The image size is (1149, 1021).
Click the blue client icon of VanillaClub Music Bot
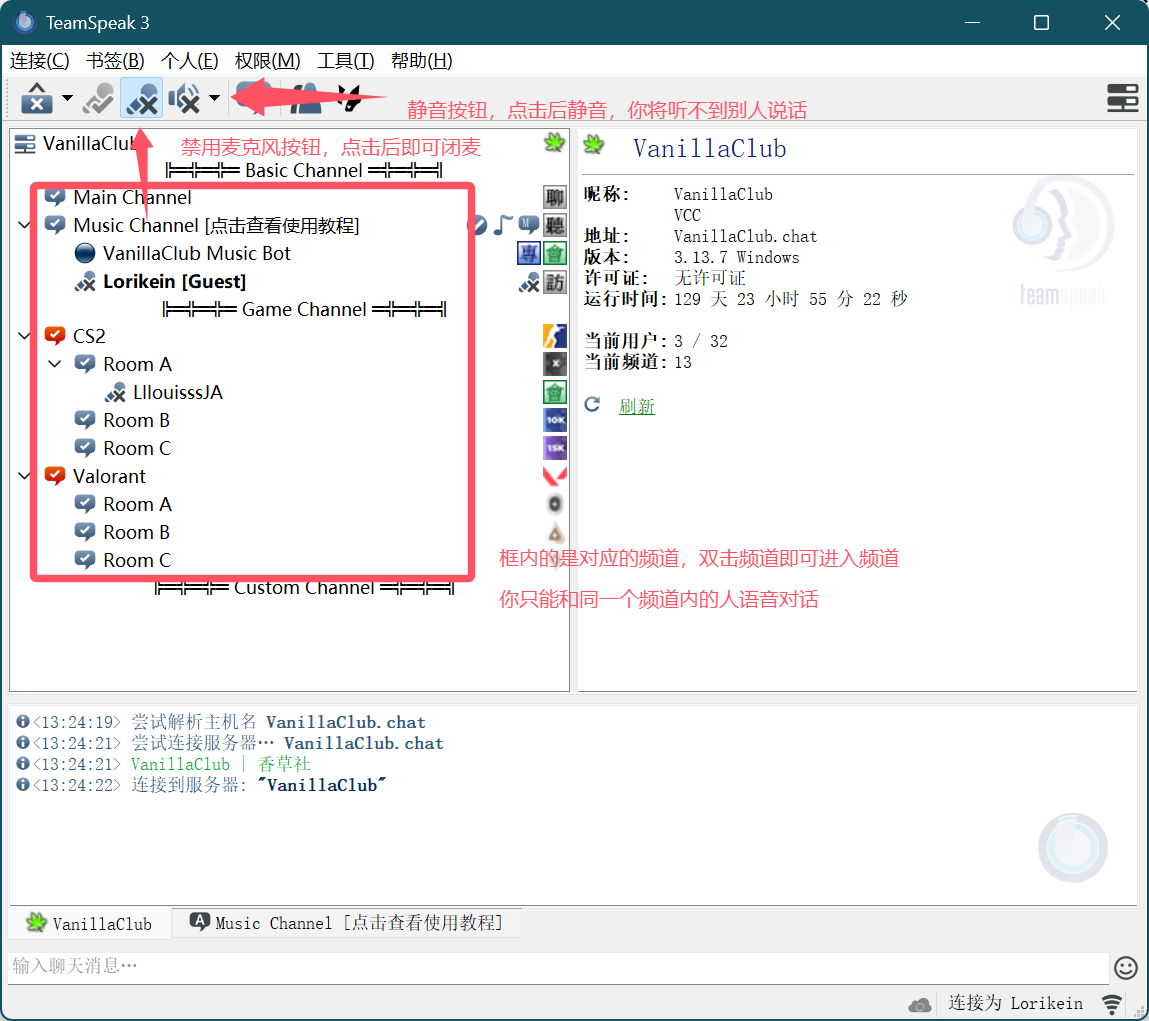(x=85, y=254)
